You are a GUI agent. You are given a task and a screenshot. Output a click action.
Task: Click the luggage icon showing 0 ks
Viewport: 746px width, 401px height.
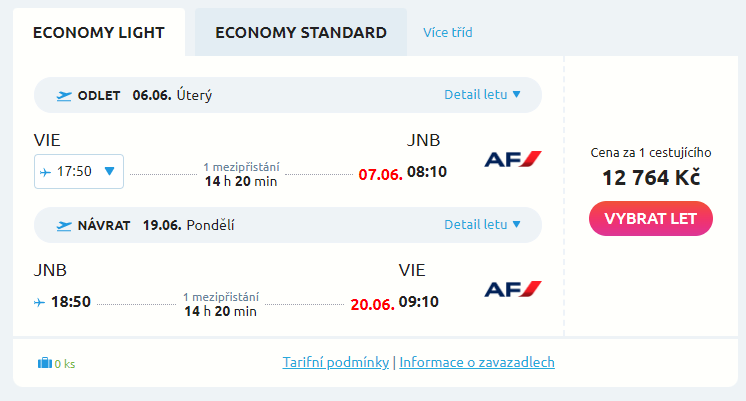(44, 363)
